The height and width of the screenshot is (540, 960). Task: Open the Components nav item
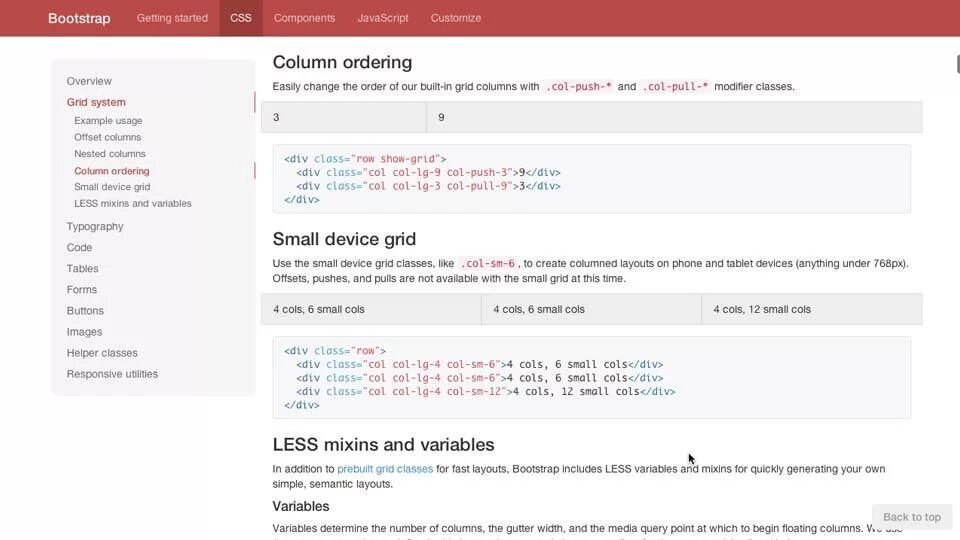(x=304, y=18)
